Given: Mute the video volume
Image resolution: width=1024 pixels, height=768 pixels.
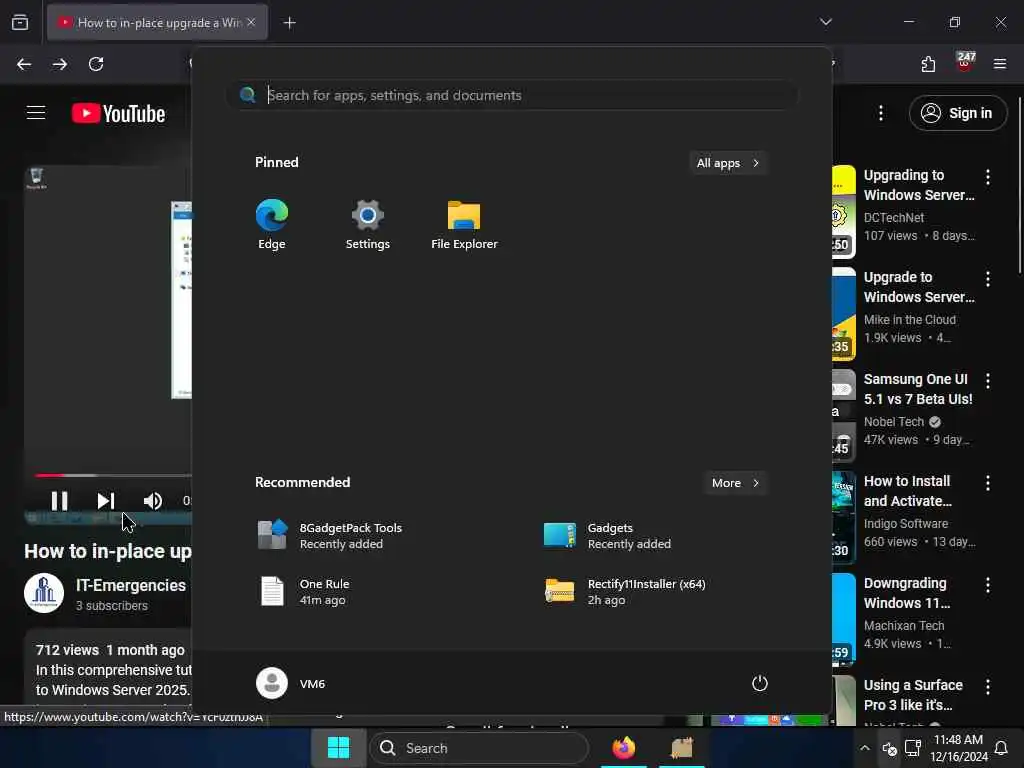Looking at the screenshot, I should click(152, 501).
